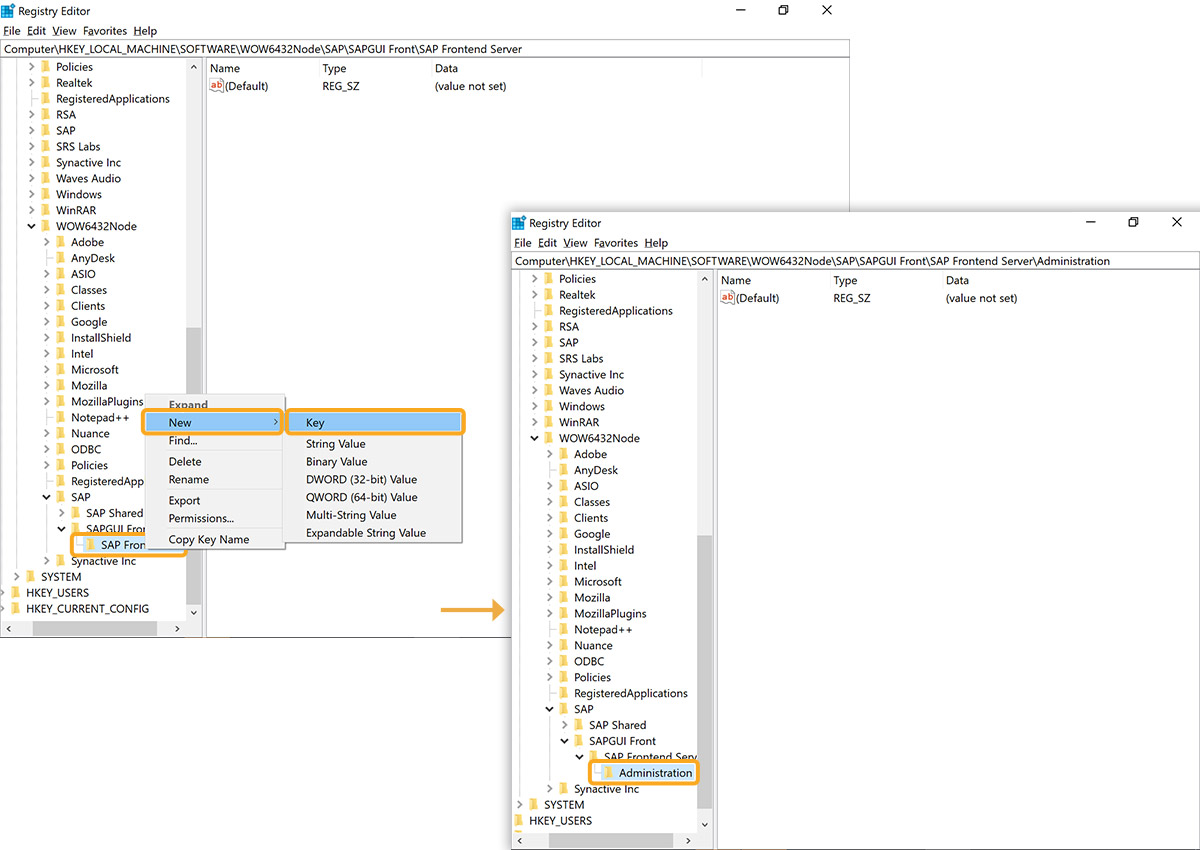Viewport: 1200px width, 850px height.
Task: Expand RSA key in left window
Action: 31,115
